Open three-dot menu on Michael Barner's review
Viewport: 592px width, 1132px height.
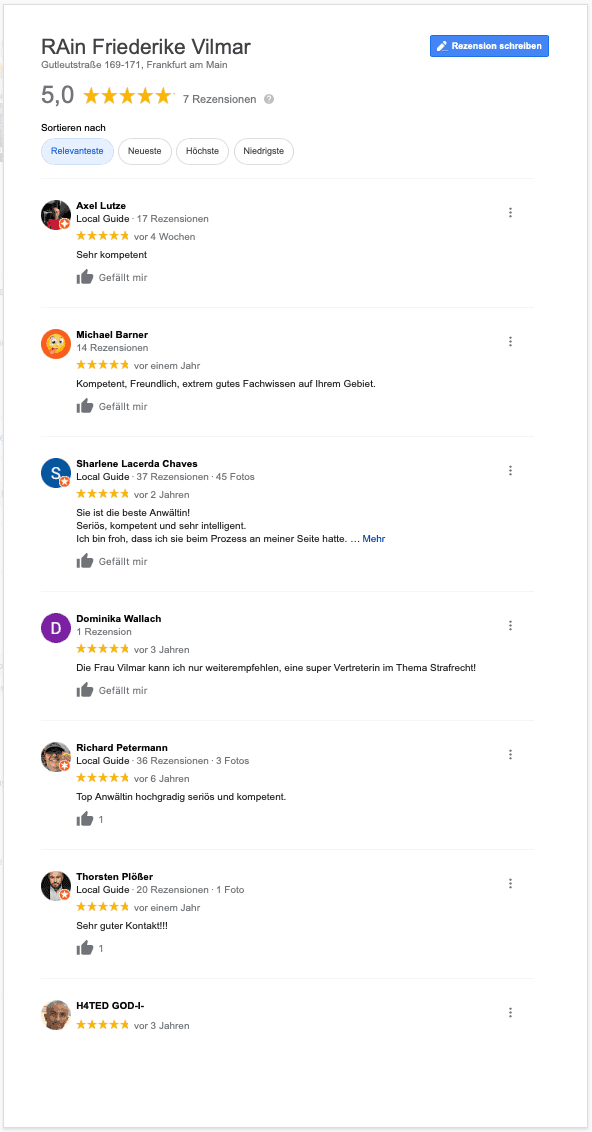(510, 341)
